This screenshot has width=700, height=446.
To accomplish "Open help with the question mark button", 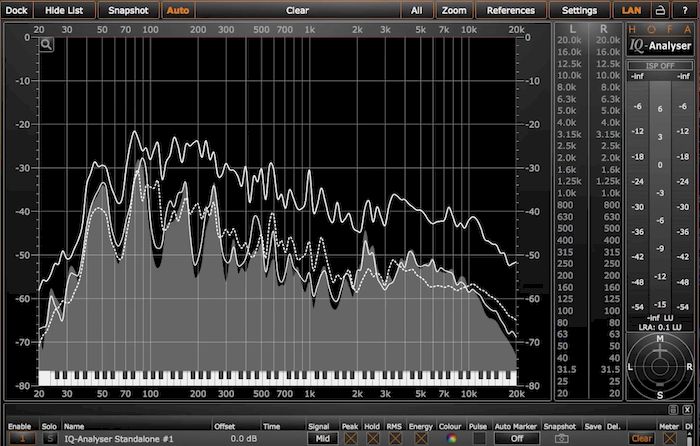I will pyautogui.click(x=685, y=10).
